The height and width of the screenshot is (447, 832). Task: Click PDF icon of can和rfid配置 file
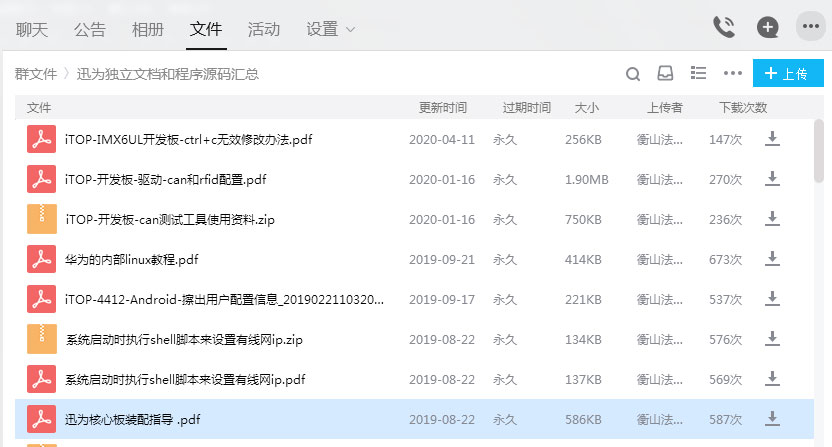tap(41, 179)
